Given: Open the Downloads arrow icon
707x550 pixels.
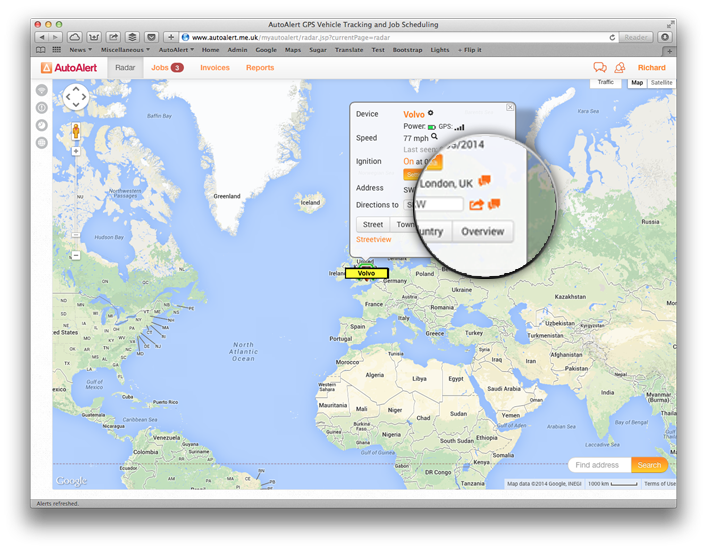Looking at the screenshot, I should point(665,37).
